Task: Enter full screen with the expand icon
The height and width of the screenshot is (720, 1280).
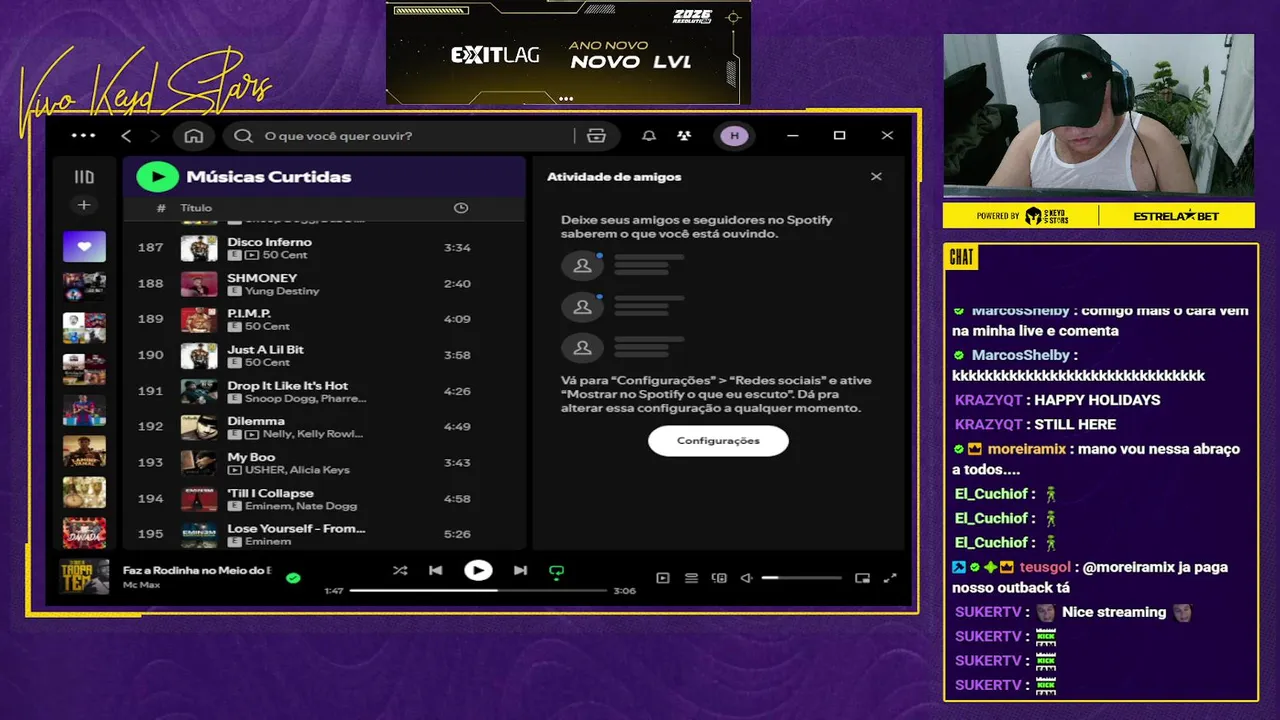Action: 890,578
